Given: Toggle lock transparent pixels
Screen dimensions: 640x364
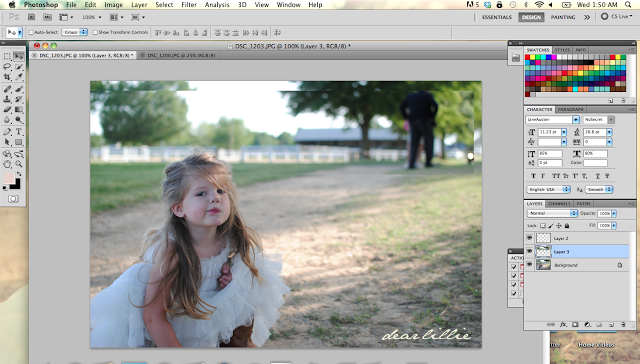Looking at the screenshot, I should pos(543,225).
